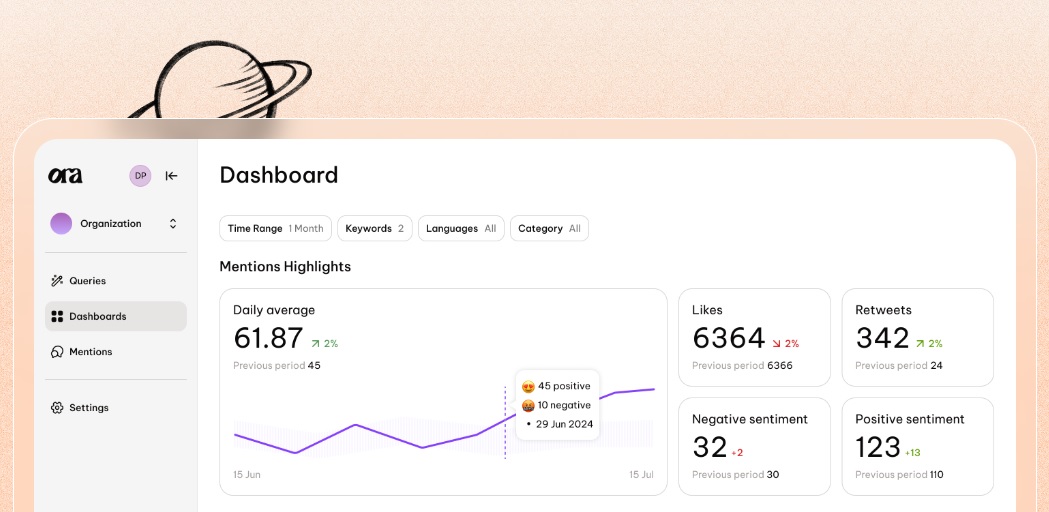Click Previous period 45 under Daily average

(x=276, y=365)
